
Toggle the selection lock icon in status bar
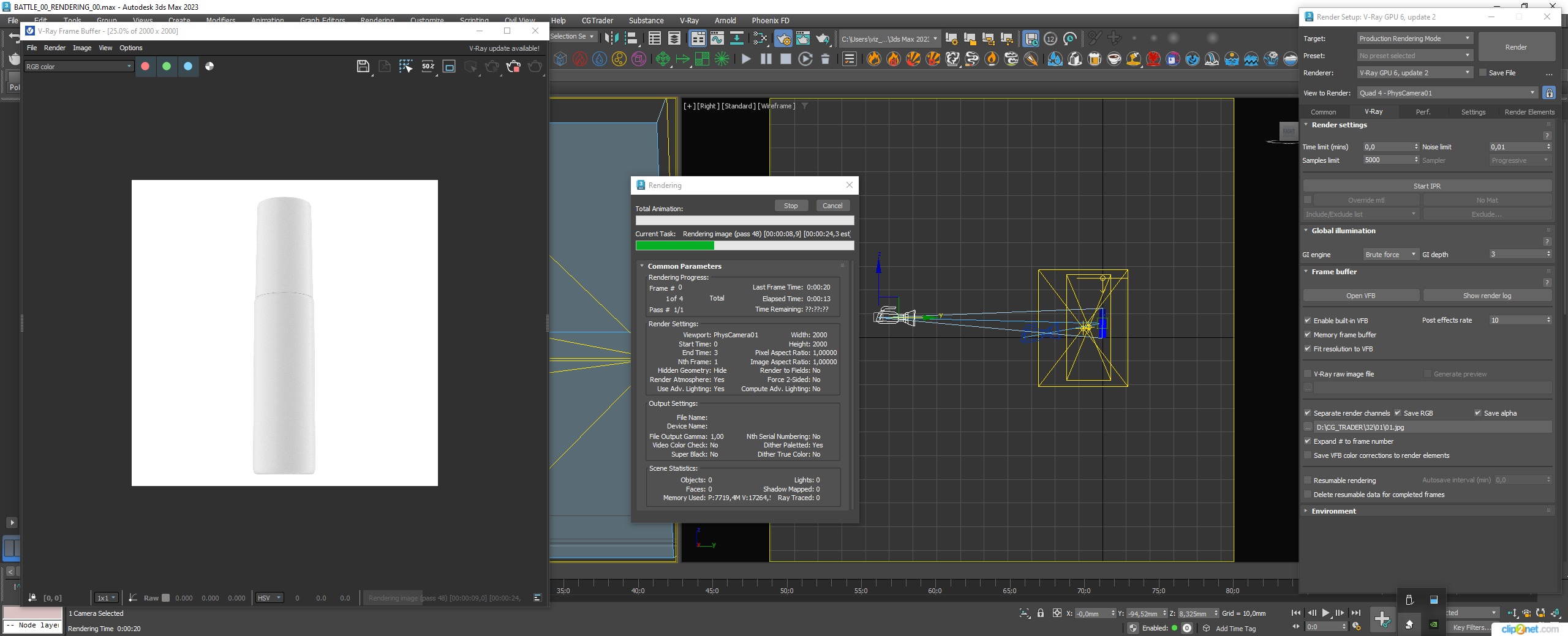point(1040,613)
